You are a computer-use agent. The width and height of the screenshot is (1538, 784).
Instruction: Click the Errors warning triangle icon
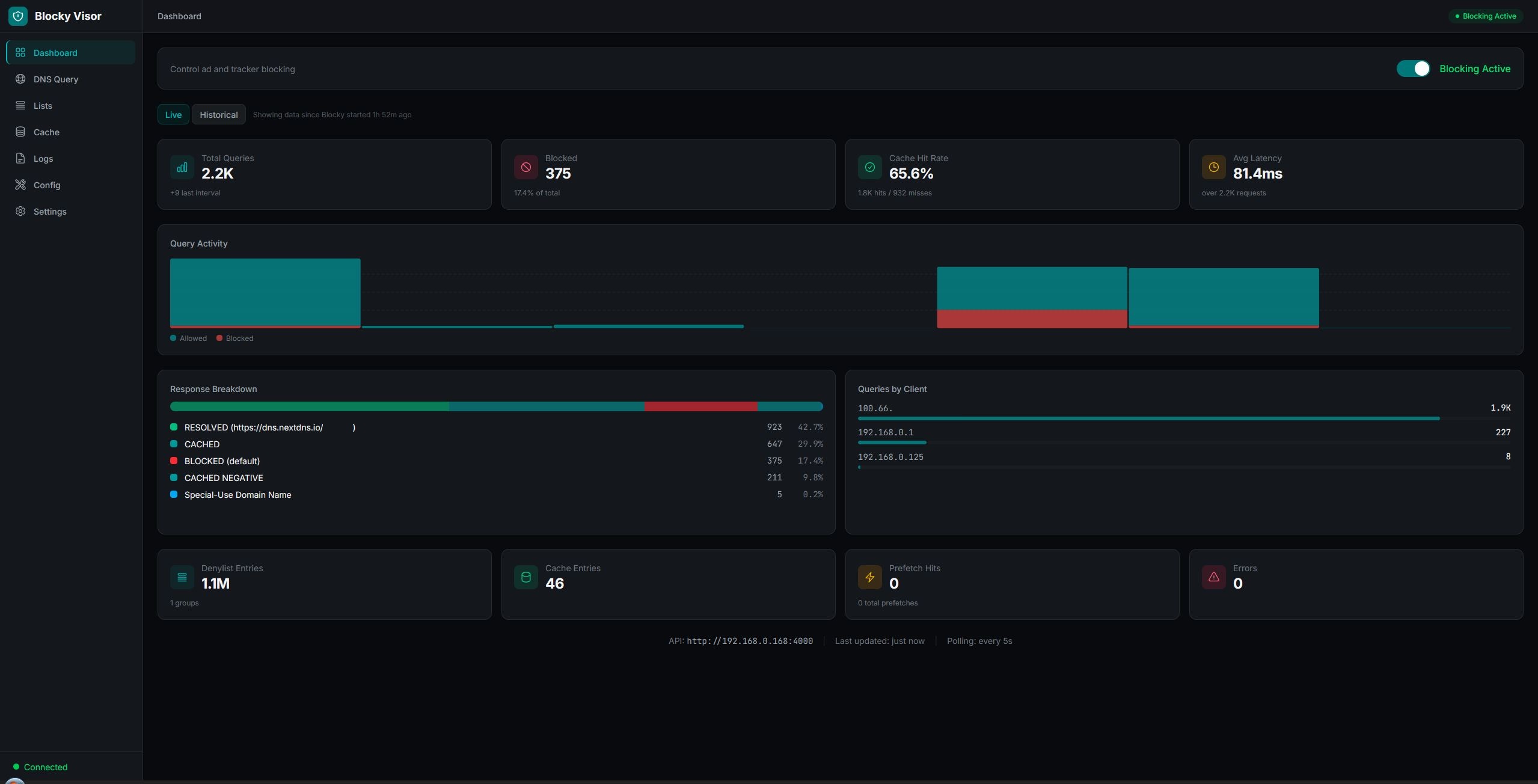(x=1213, y=578)
